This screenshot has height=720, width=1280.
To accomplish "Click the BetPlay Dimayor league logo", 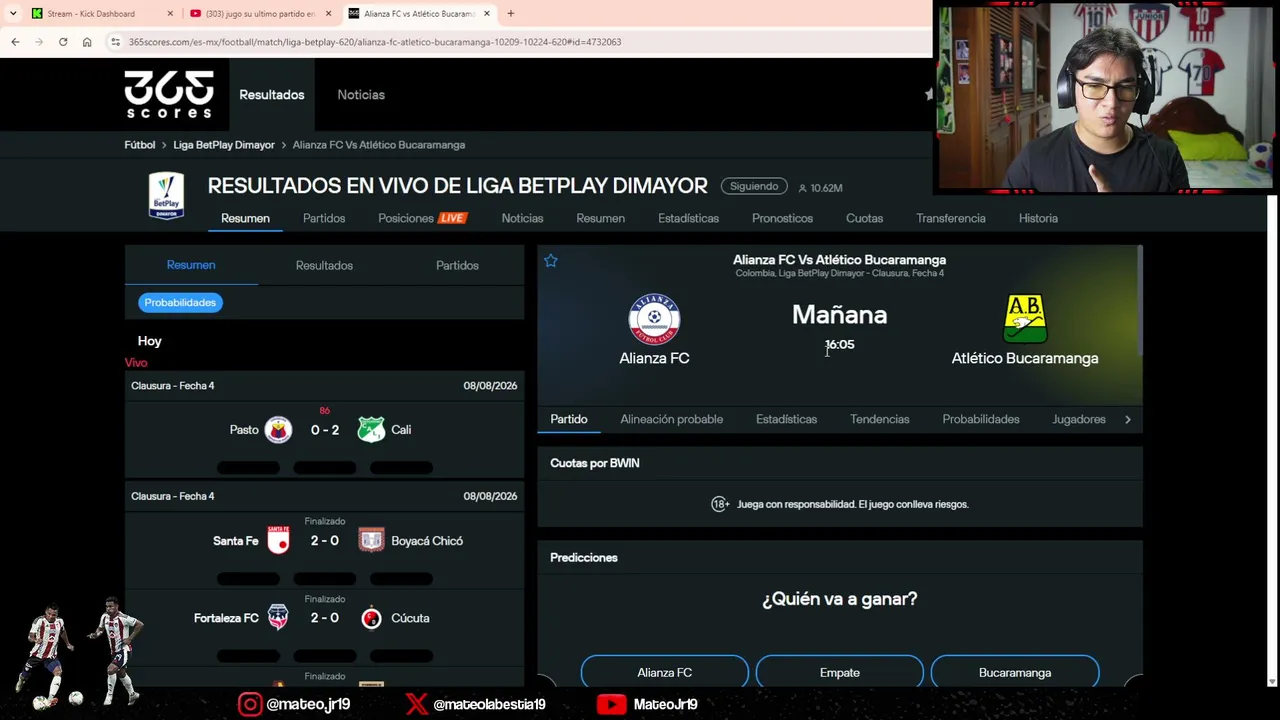I will pyautogui.click(x=166, y=195).
